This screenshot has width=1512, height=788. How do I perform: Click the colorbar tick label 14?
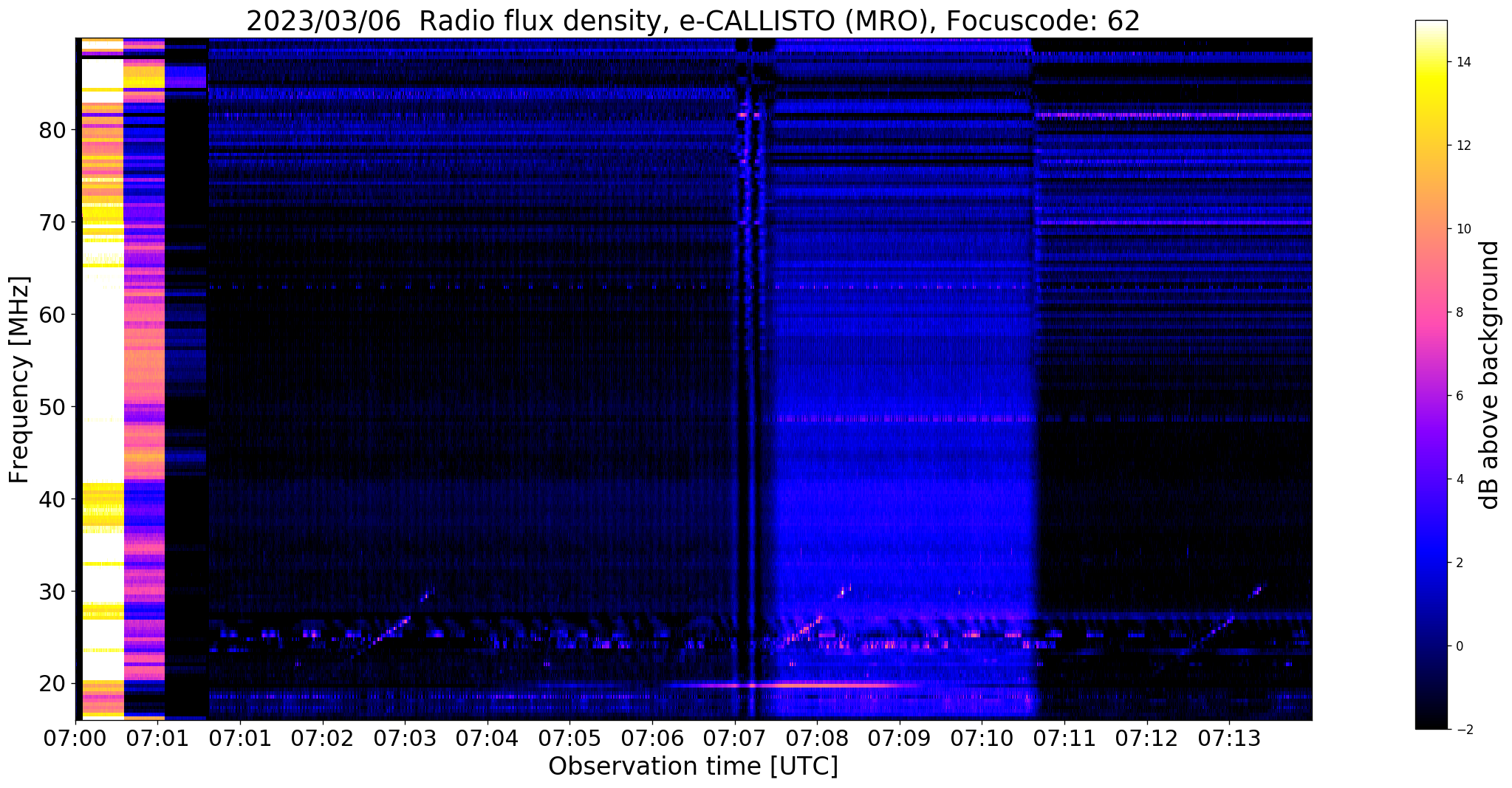tap(1461, 62)
